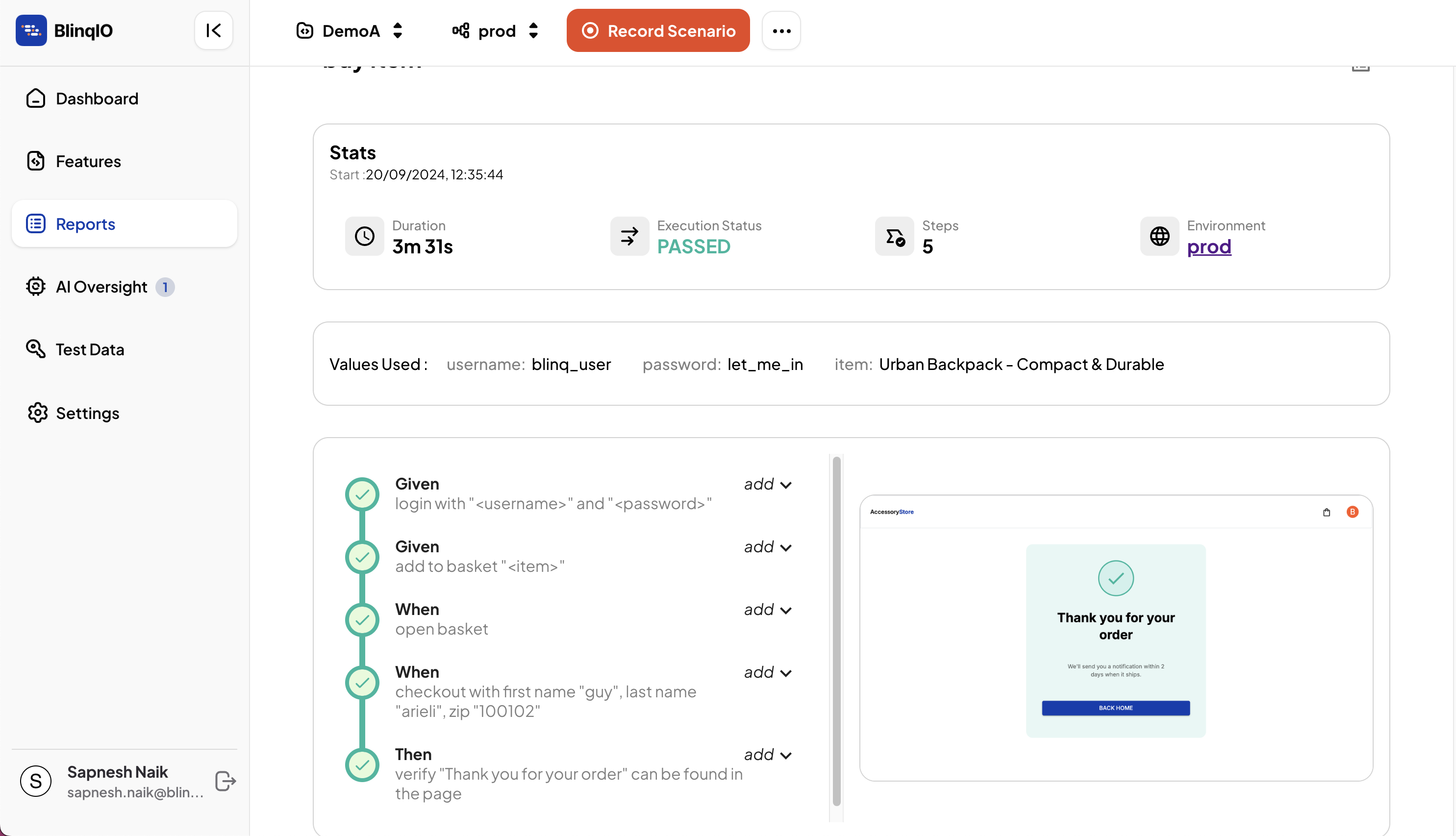Click the Duration clock icon
Image resolution: width=1456 pixels, height=836 pixels.
click(364, 236)
